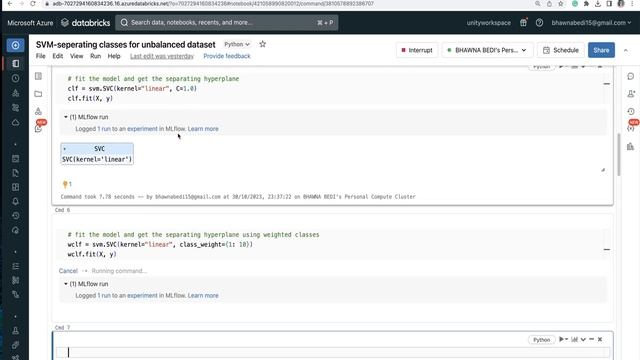640x360 pixels.
Task: Click the browser downloads icon
Action: coord(598,4)
